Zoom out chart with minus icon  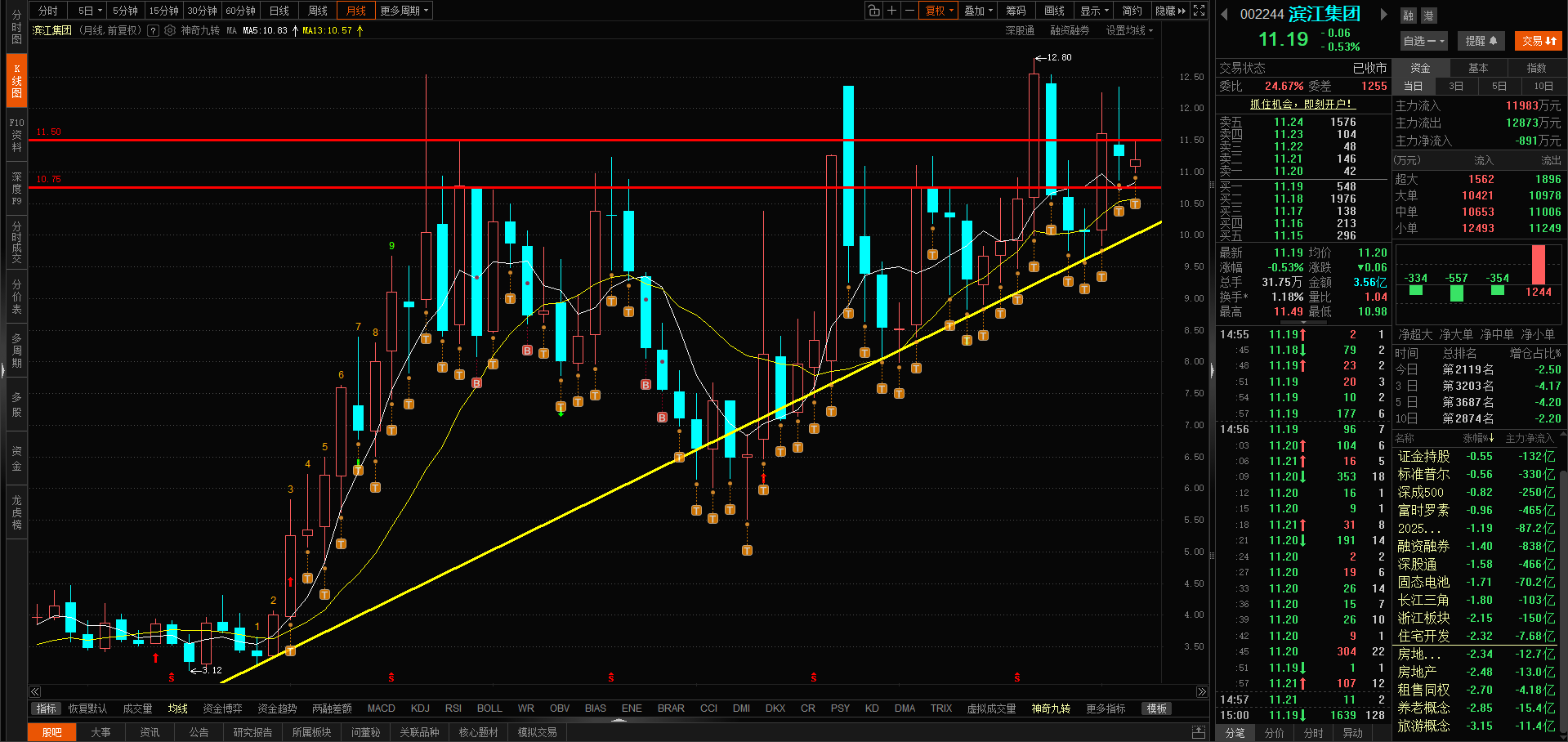coord(909,11)
